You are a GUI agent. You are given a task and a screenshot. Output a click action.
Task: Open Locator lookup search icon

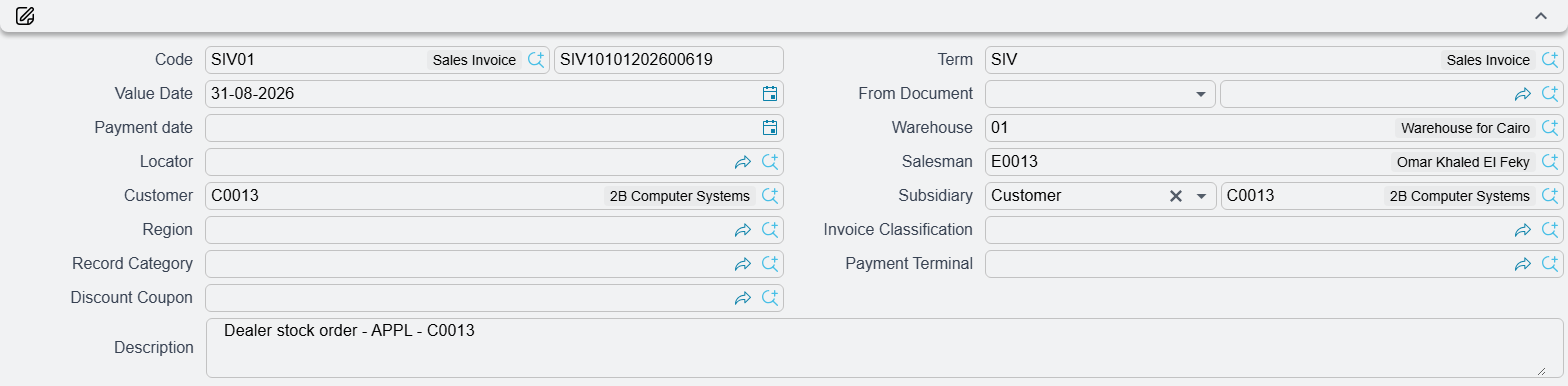click(770, 162)
